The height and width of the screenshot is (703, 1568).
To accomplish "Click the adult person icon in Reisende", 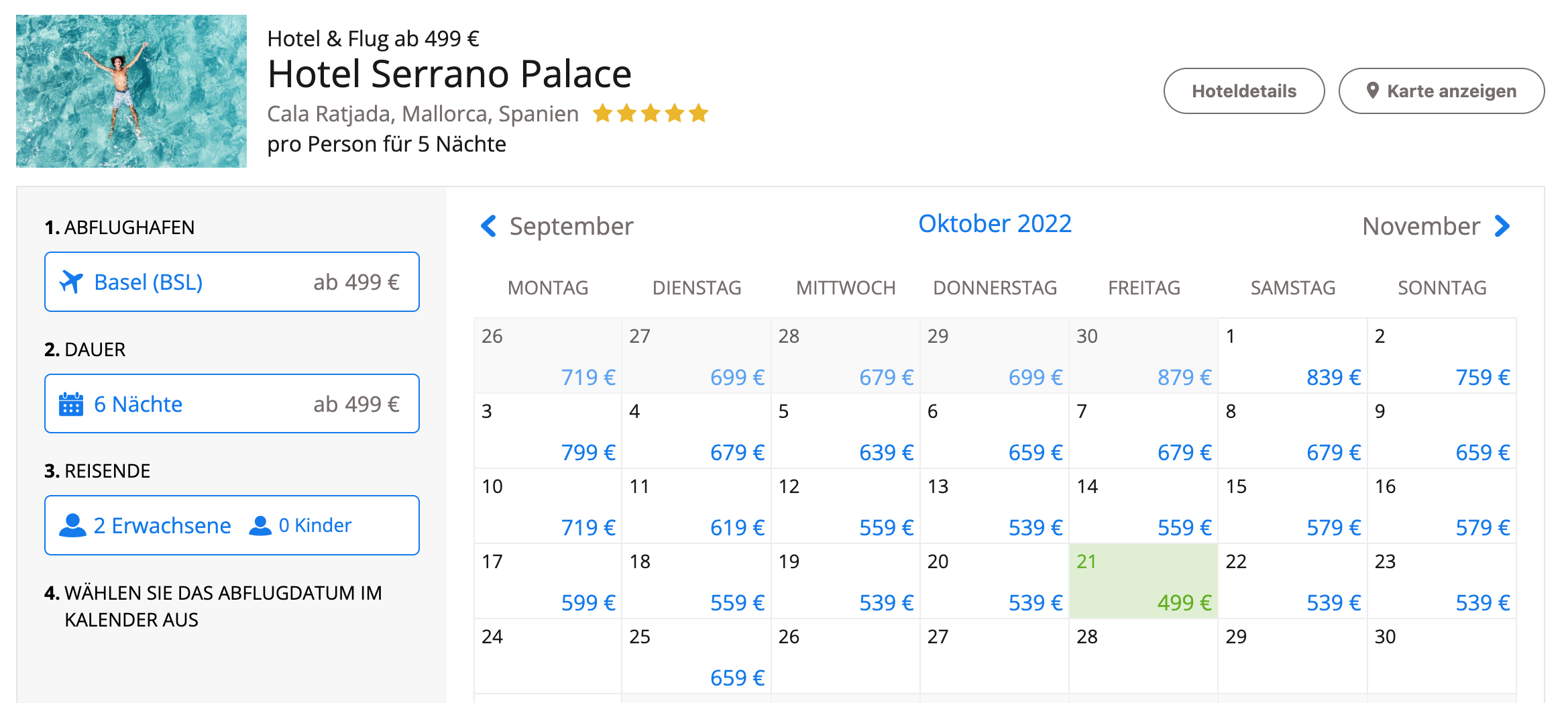I will pos(72,526).
